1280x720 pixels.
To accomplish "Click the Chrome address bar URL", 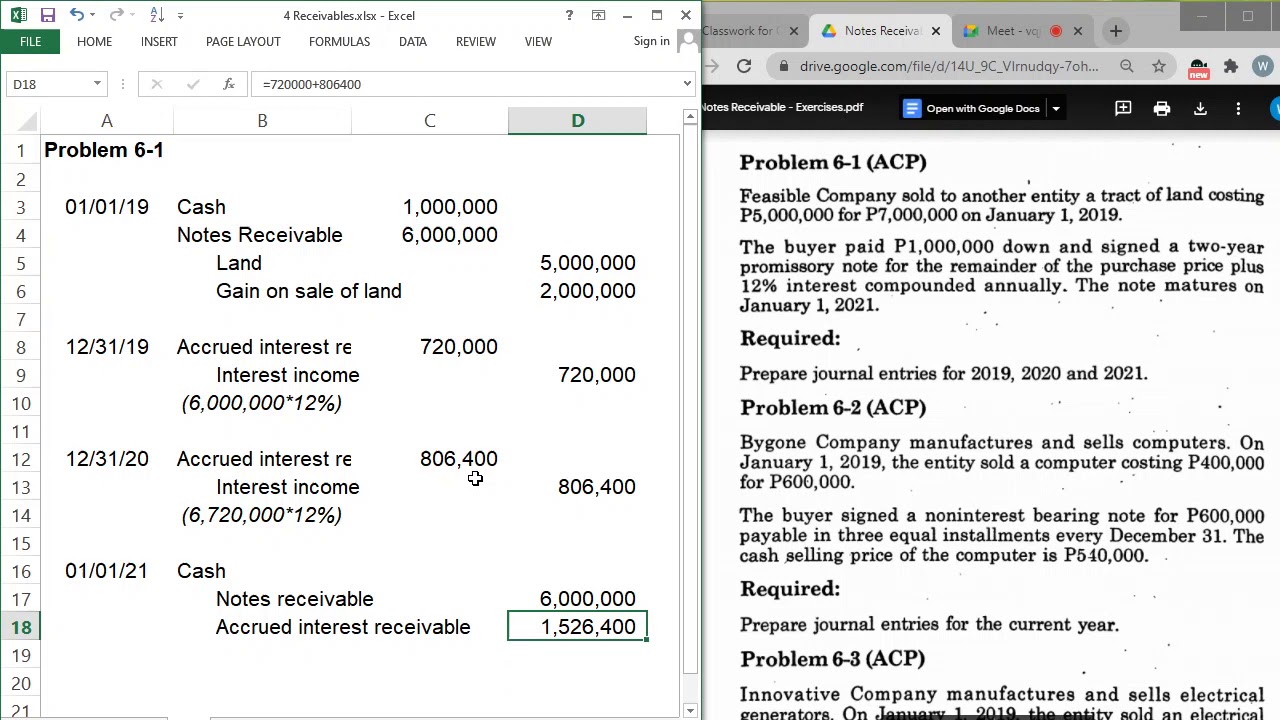I will pos(949,66).
